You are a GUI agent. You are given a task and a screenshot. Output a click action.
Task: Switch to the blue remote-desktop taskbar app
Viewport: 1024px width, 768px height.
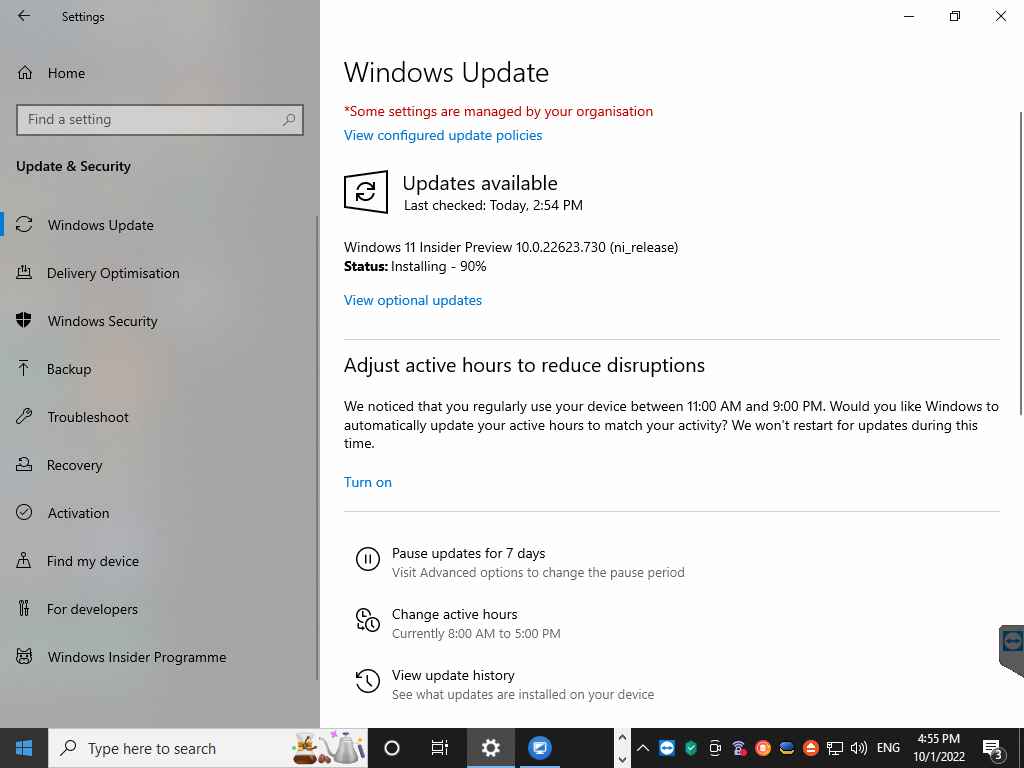(x=539, y=748)
